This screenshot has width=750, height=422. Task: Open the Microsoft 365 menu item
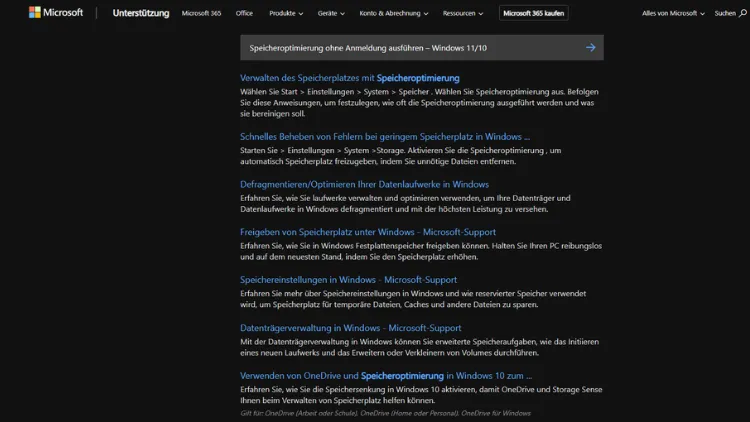201,13
